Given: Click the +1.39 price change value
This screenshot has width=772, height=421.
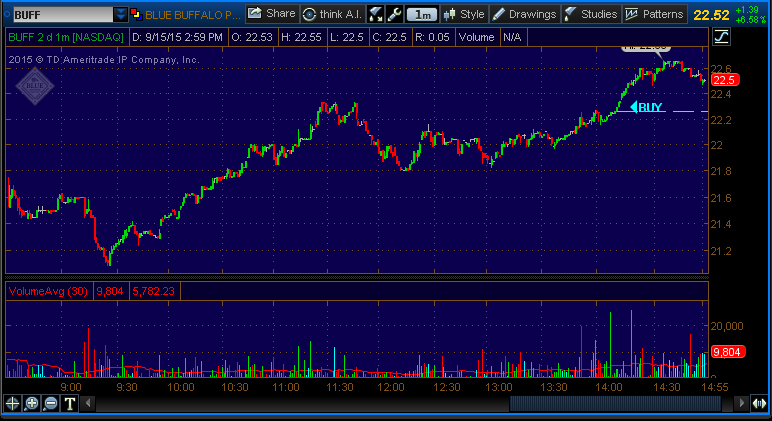Looking at the screenshot, I should pos(747,10).
